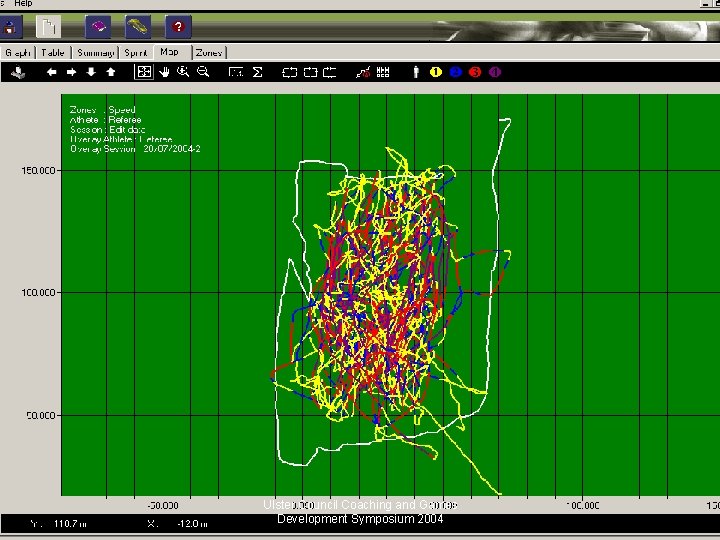
Task: Click the -12.0 m X coordinate readout
Action: click(192, 523)
